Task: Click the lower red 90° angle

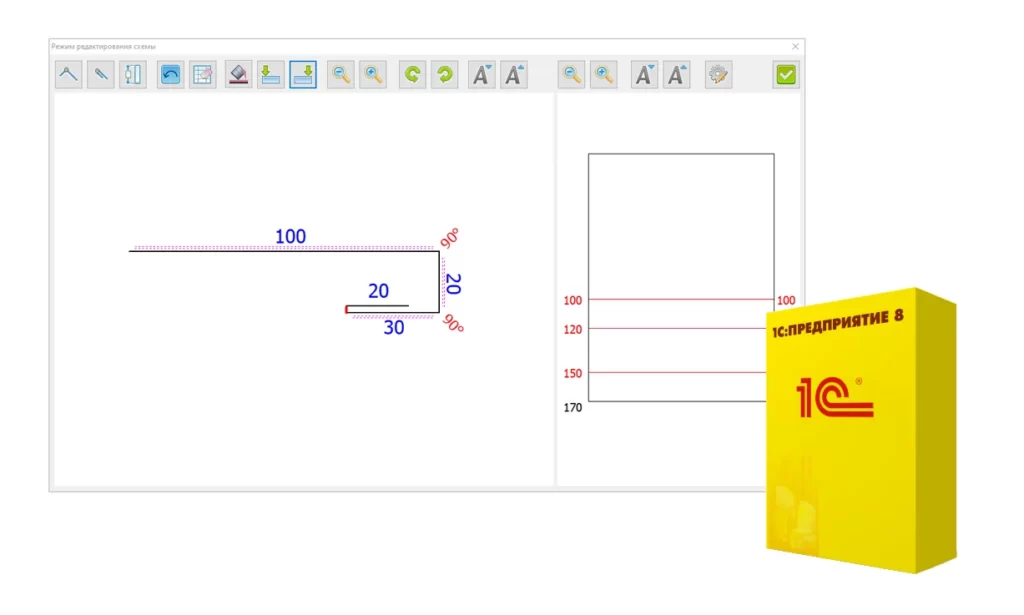Action: tap(453, 323)
